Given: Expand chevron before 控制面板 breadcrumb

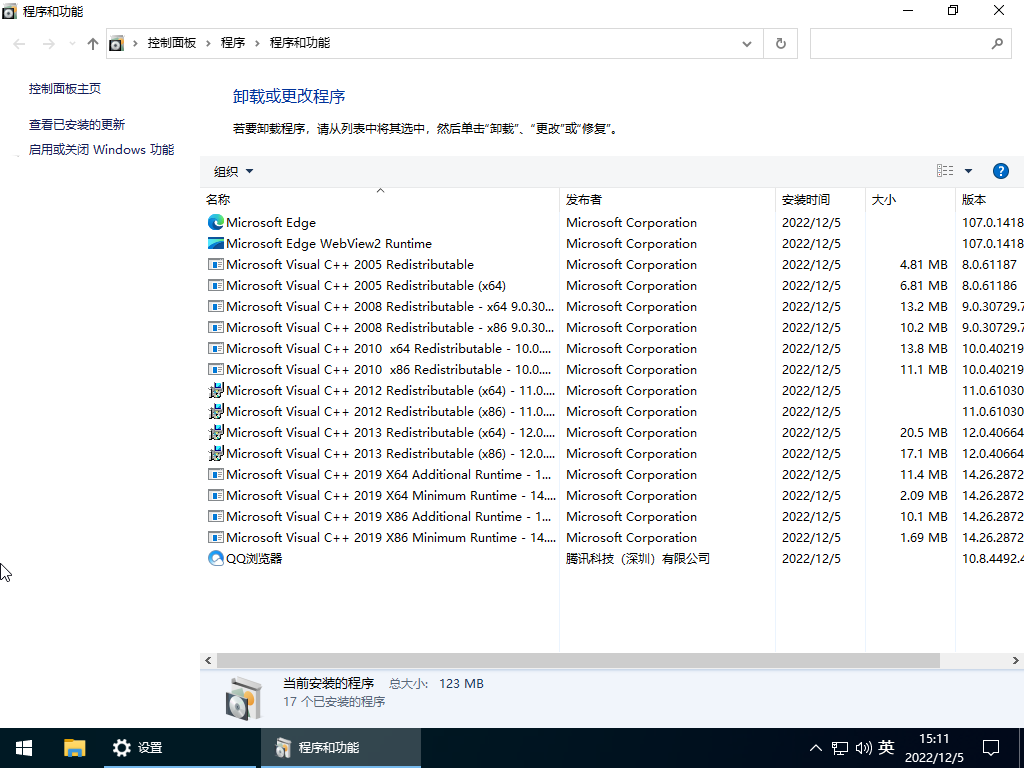Looking at the screenshot, I should point(135,43).
